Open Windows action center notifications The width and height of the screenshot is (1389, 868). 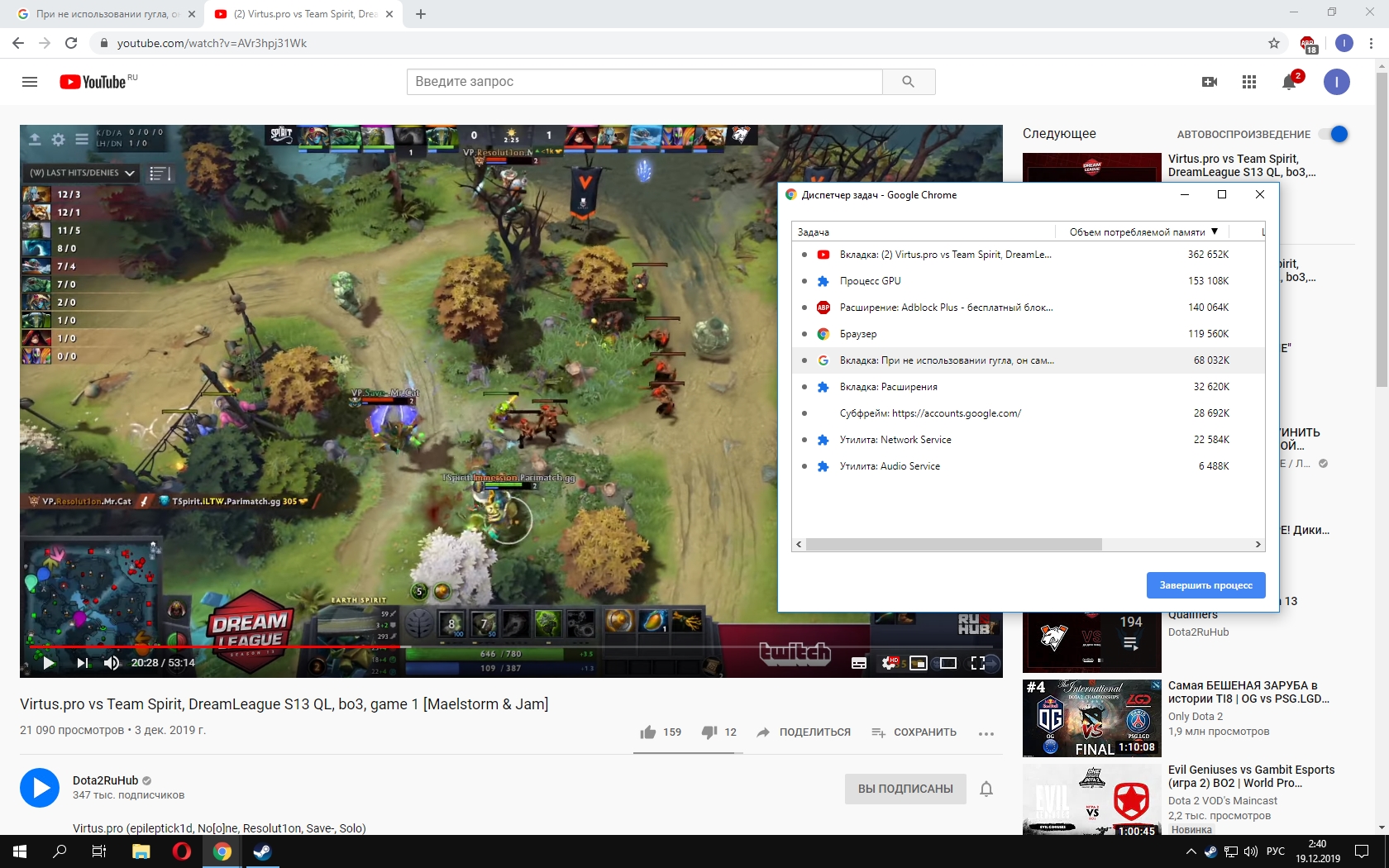pyautogui.click(x=1362, y=851)
